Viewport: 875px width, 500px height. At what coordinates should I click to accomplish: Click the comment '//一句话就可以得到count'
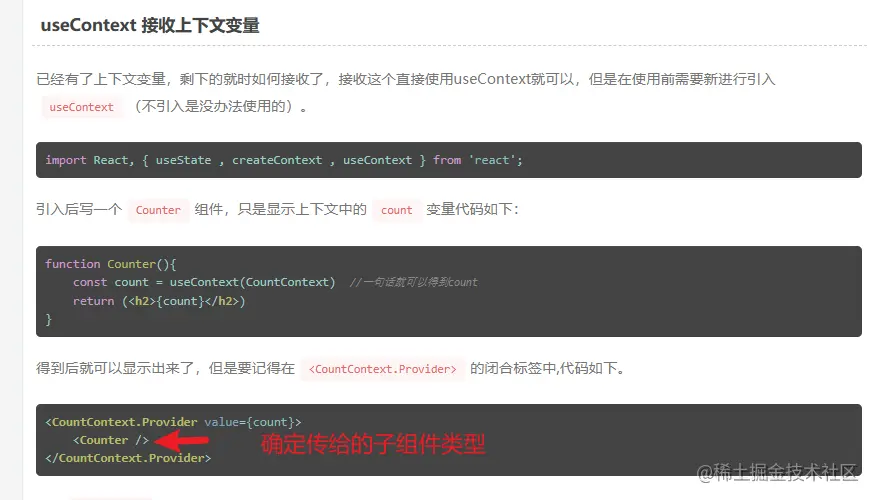point(414,282)
